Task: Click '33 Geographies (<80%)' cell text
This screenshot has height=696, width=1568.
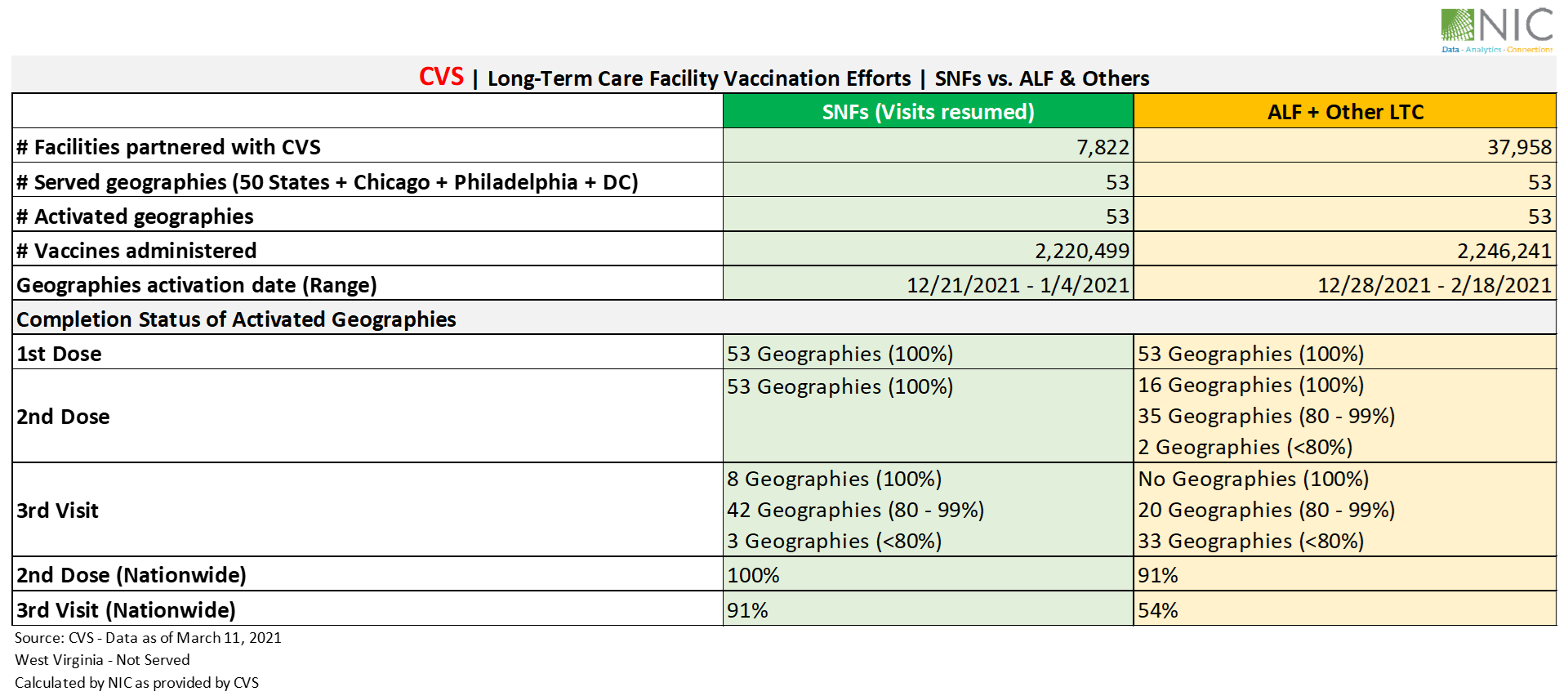Action: [x=1250, y=541]
